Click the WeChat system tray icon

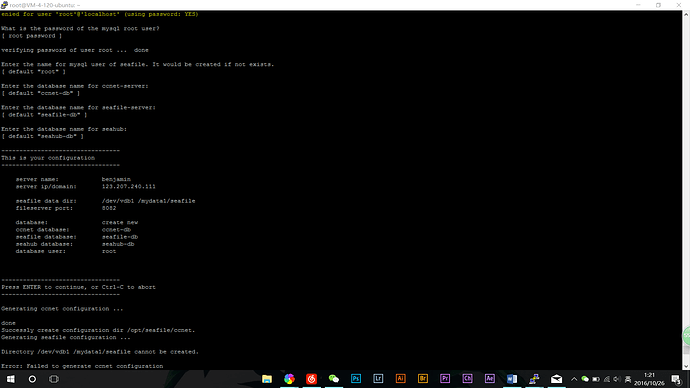point(585,379)
